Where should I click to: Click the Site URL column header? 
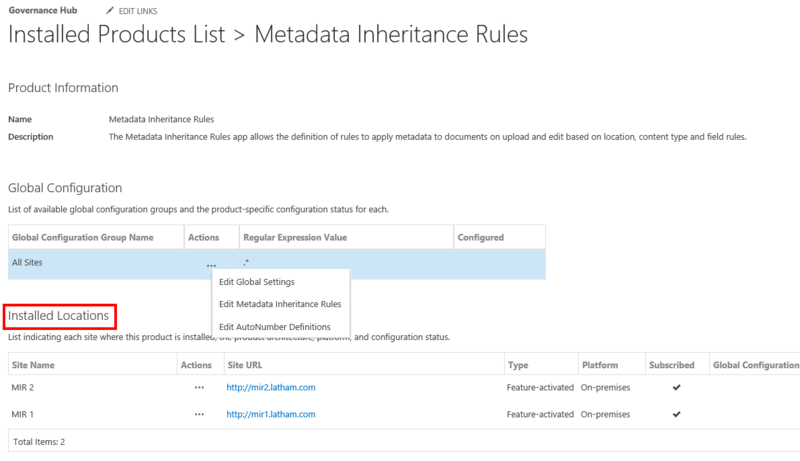247,365
